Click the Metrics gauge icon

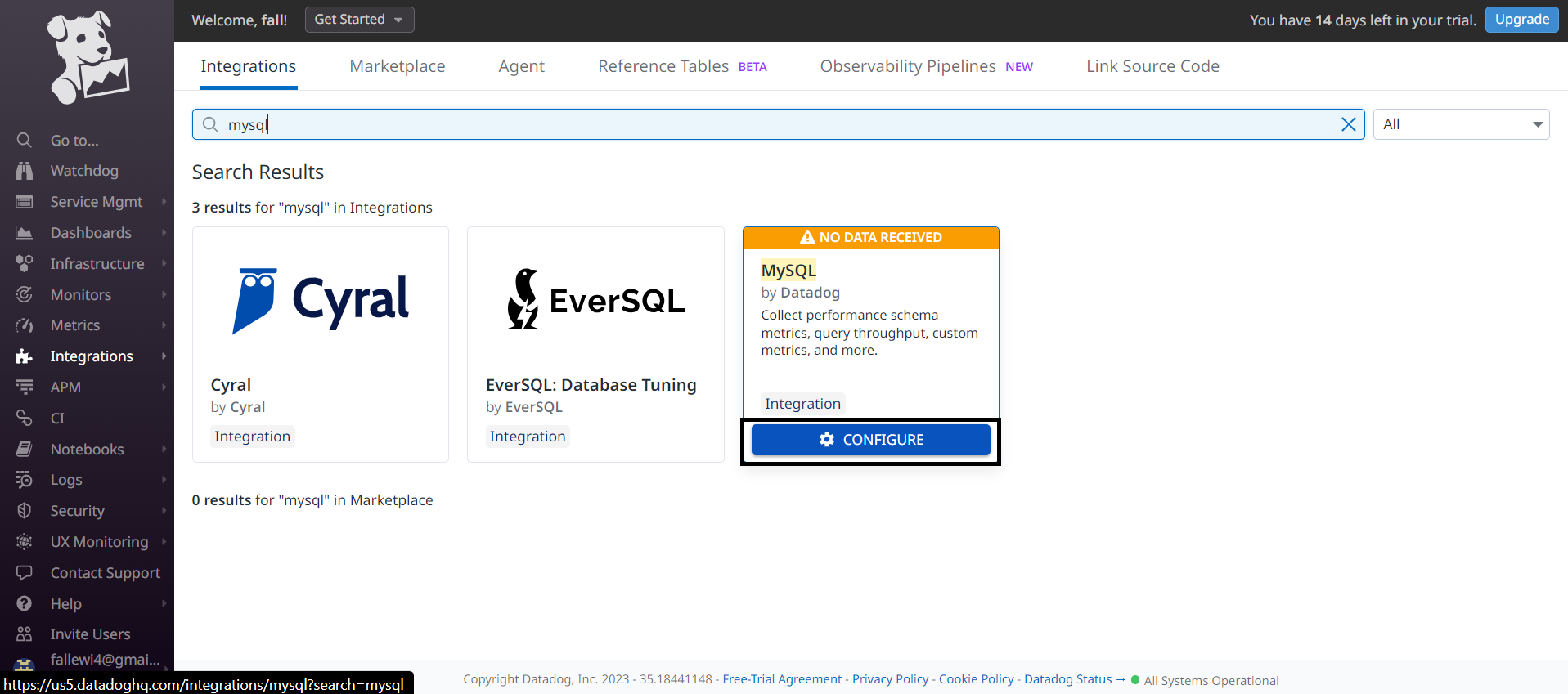(25, 325)
